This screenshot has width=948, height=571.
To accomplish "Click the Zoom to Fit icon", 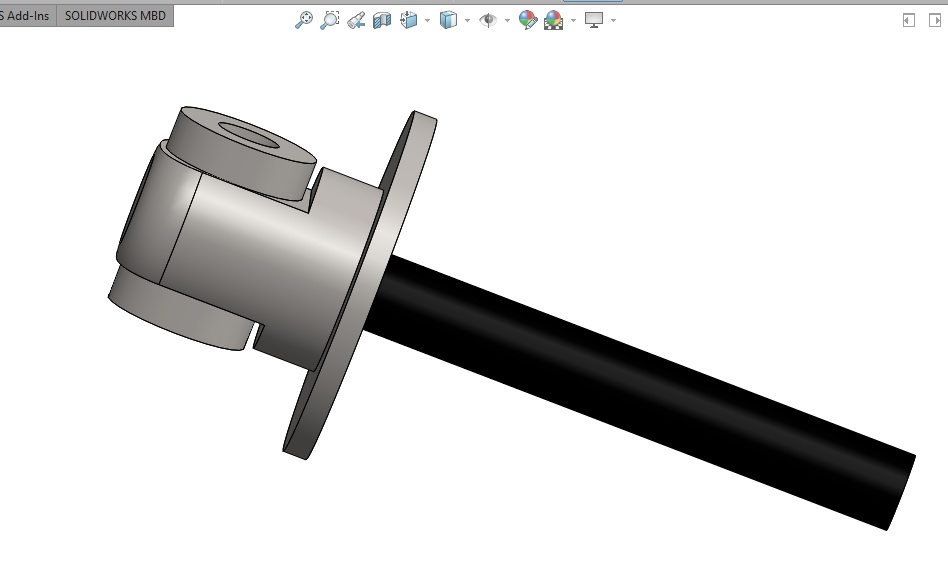I will tap(304, 20).
